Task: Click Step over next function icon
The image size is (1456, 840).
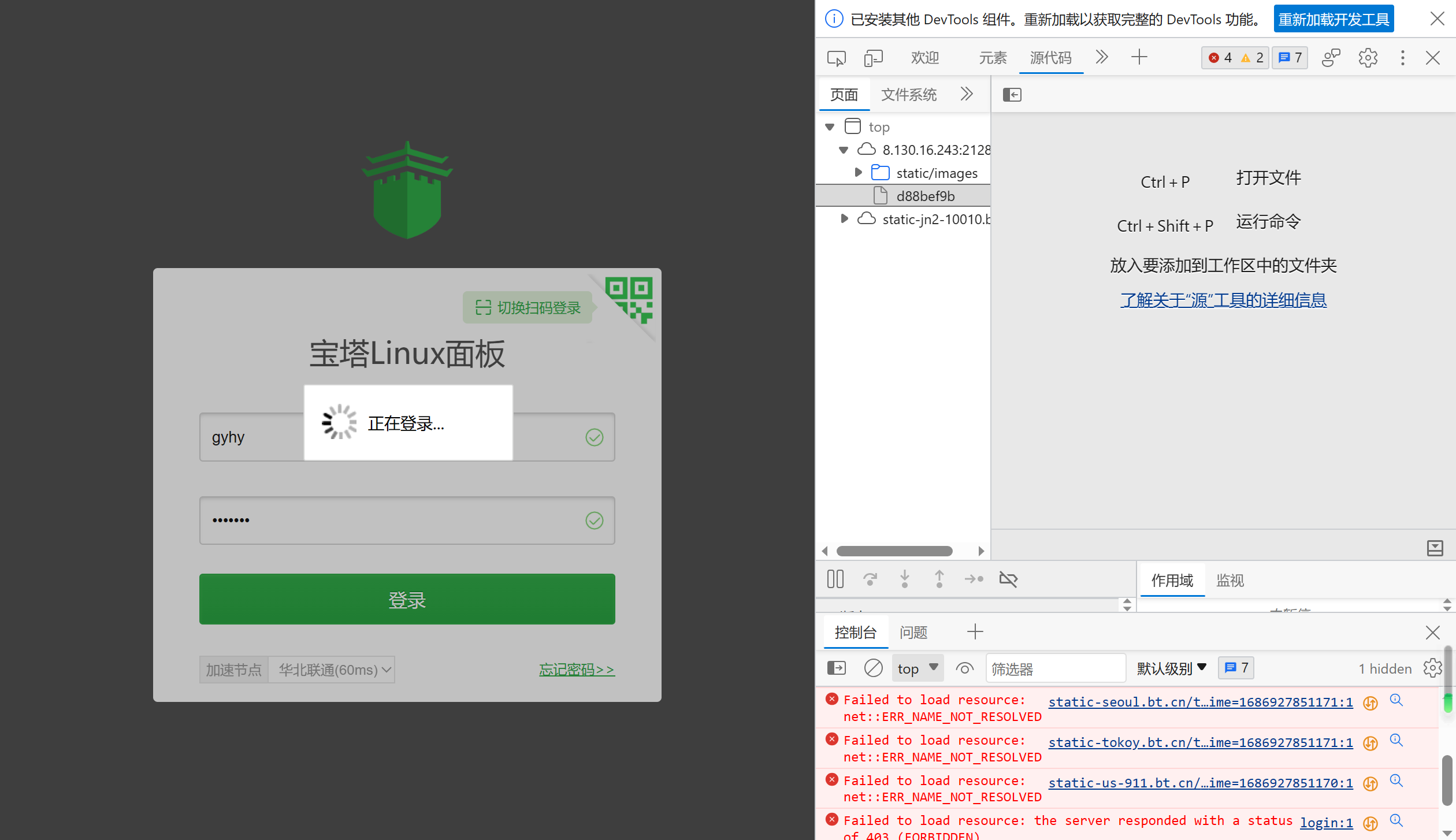Action: click(x=870, y=579)
